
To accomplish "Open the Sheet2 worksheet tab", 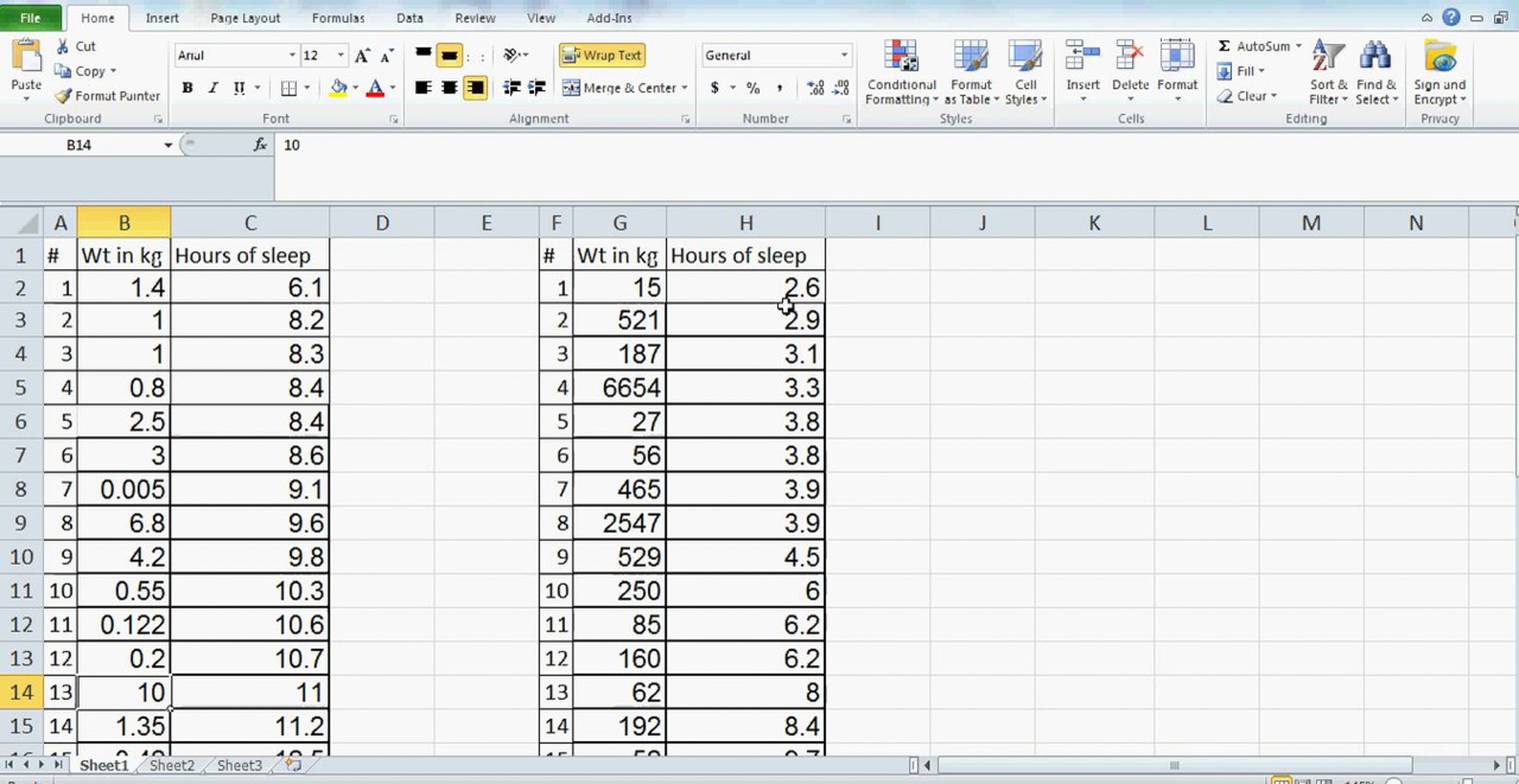I will click(172, 765).
